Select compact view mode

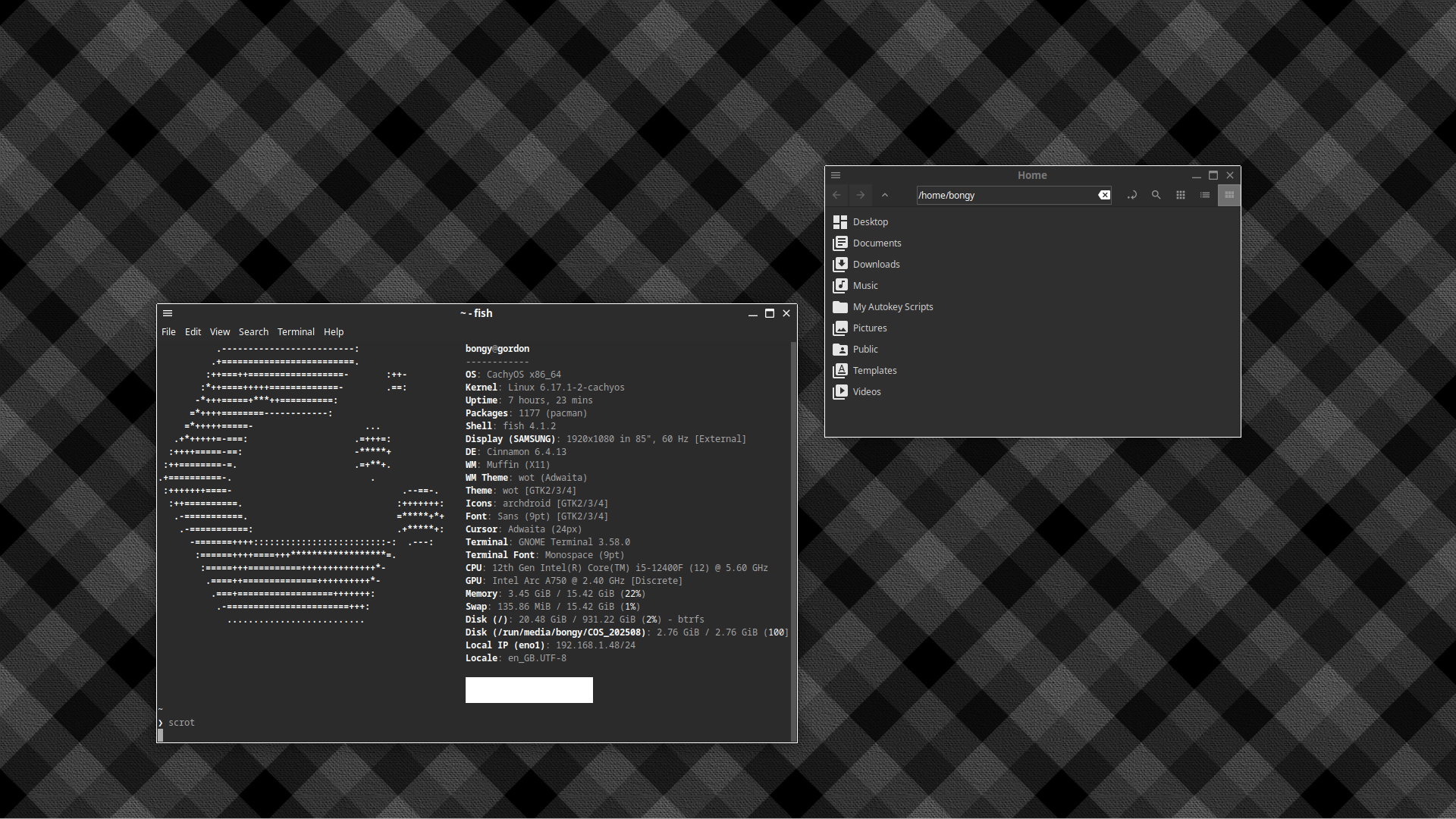point(1228,195)
